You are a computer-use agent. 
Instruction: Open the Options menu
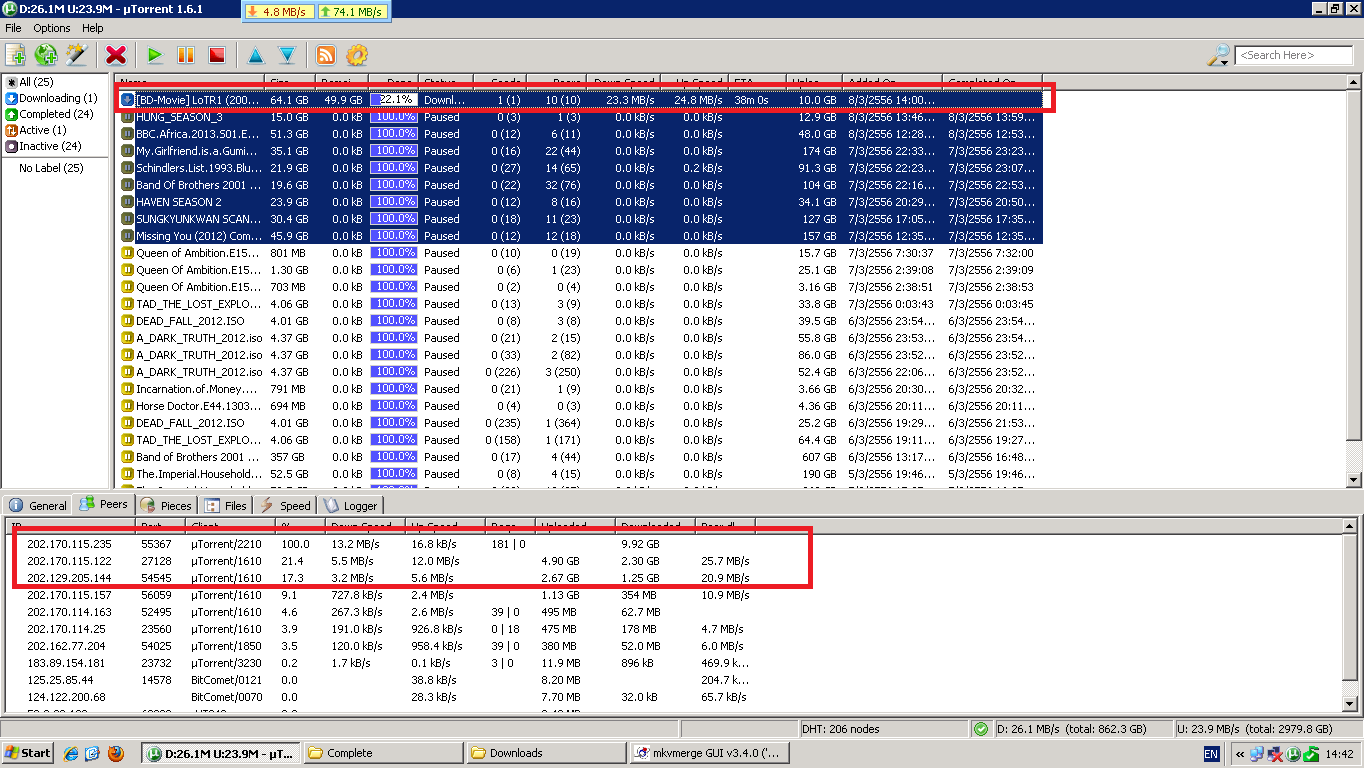click(x=52, y=28)
